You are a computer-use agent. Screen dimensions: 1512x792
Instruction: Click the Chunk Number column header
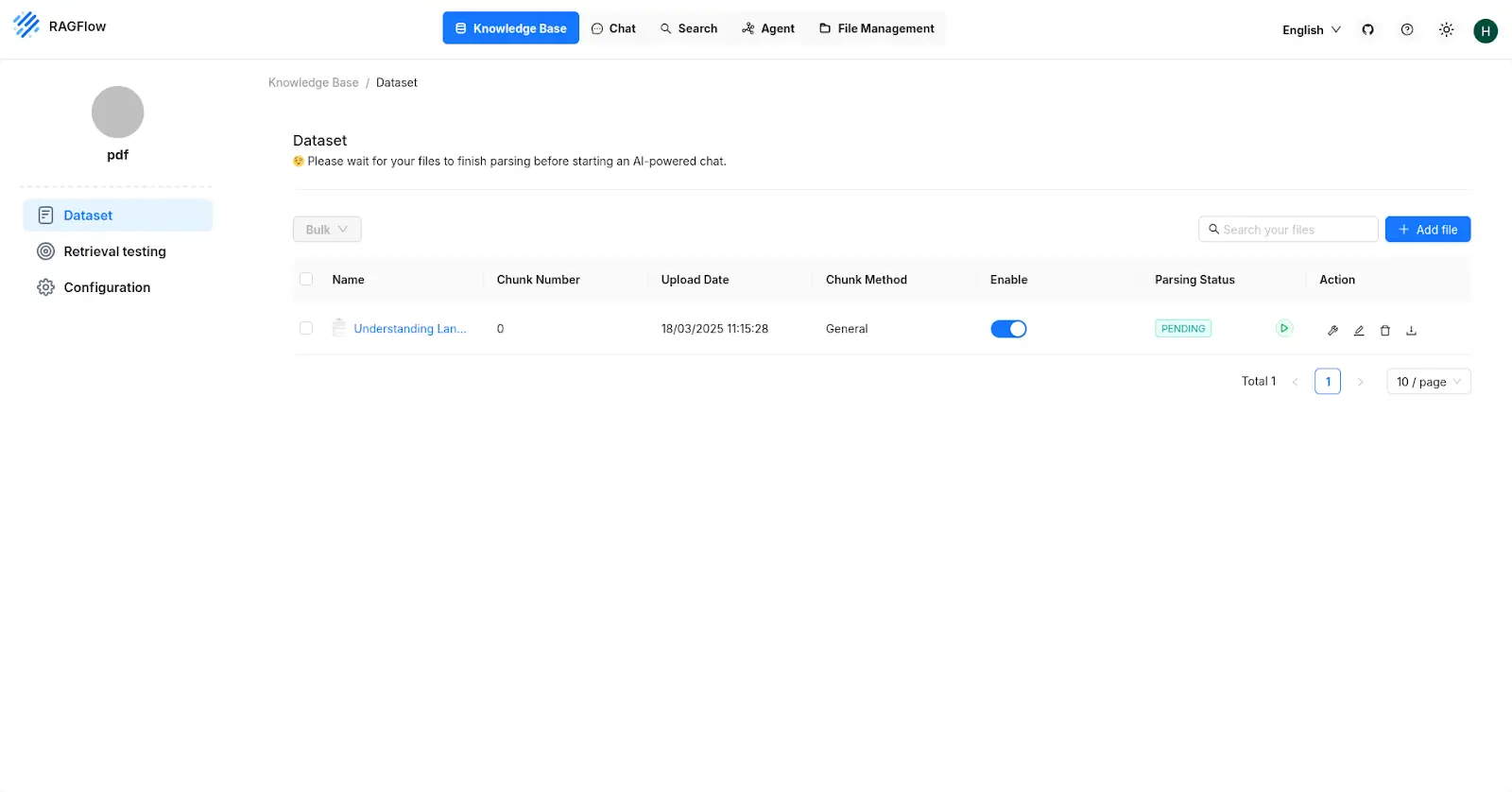pos(539,280)
